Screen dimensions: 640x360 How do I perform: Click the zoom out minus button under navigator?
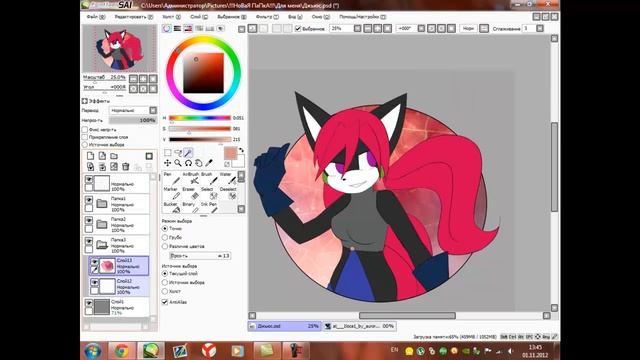[133, 78]
